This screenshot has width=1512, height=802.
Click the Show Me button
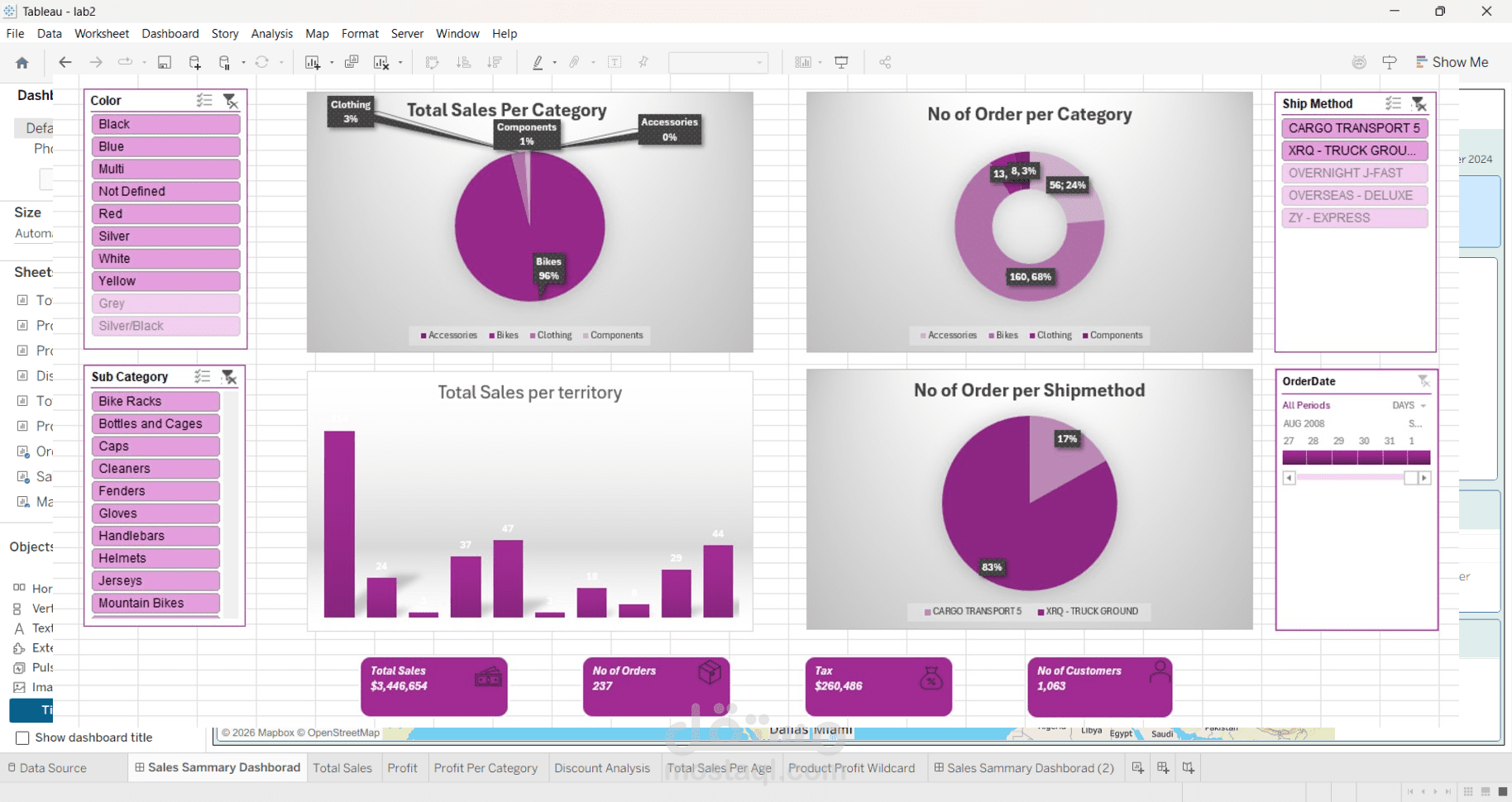click(1452, 62)
